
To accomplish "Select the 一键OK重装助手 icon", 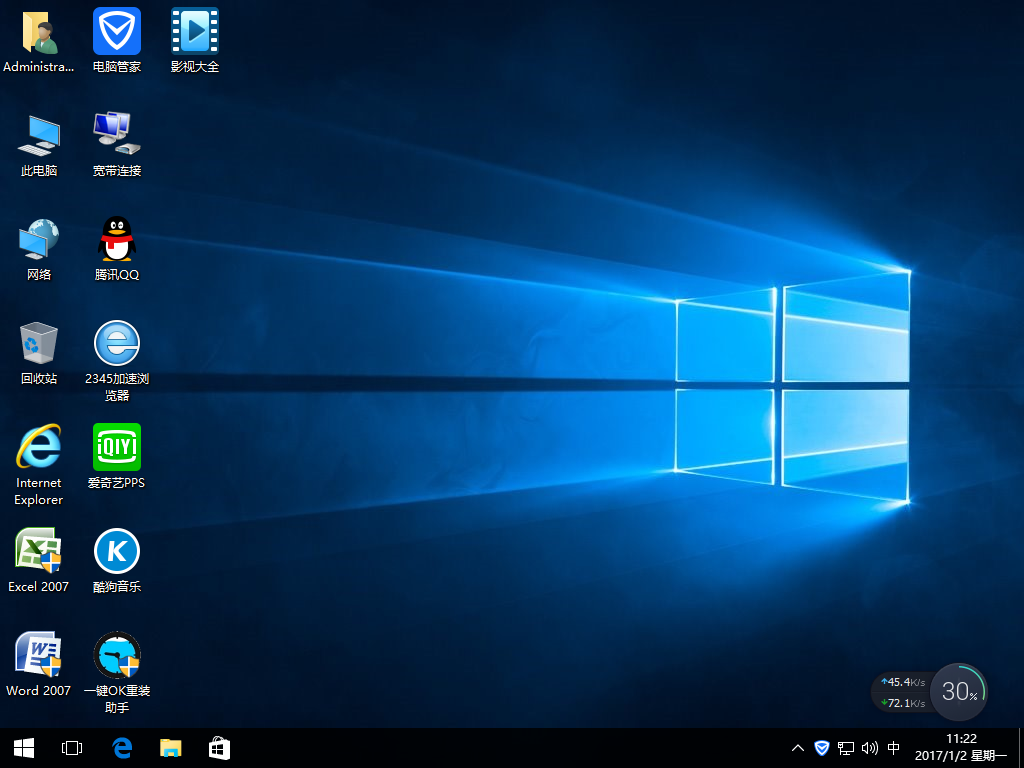I will point(117,655).
